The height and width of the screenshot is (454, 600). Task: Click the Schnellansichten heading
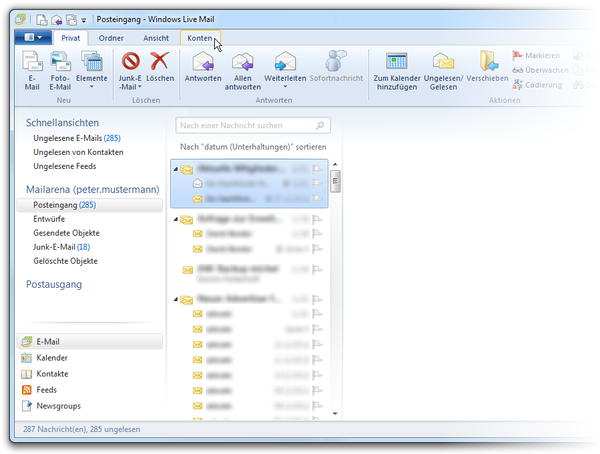coord(62,123)
